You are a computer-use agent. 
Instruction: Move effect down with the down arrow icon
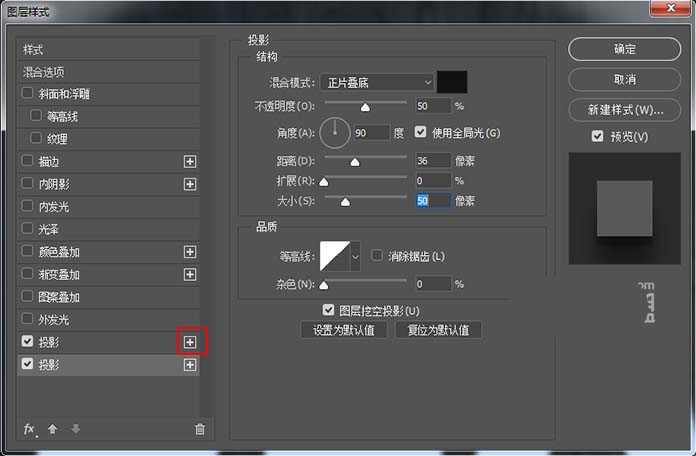pyautogui.click(x=76, y=429)
